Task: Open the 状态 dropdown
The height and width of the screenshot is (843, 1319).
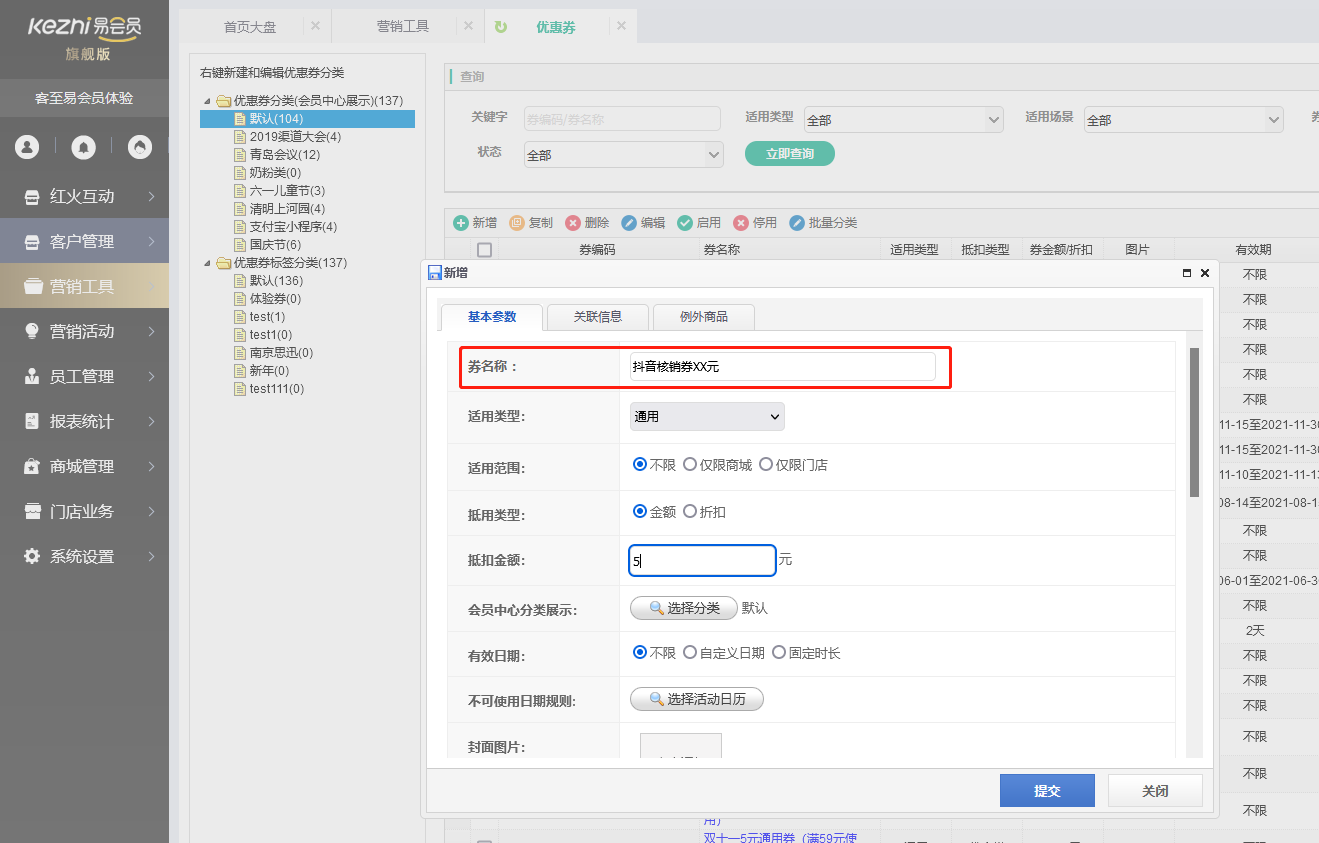Action: (623, 154)
